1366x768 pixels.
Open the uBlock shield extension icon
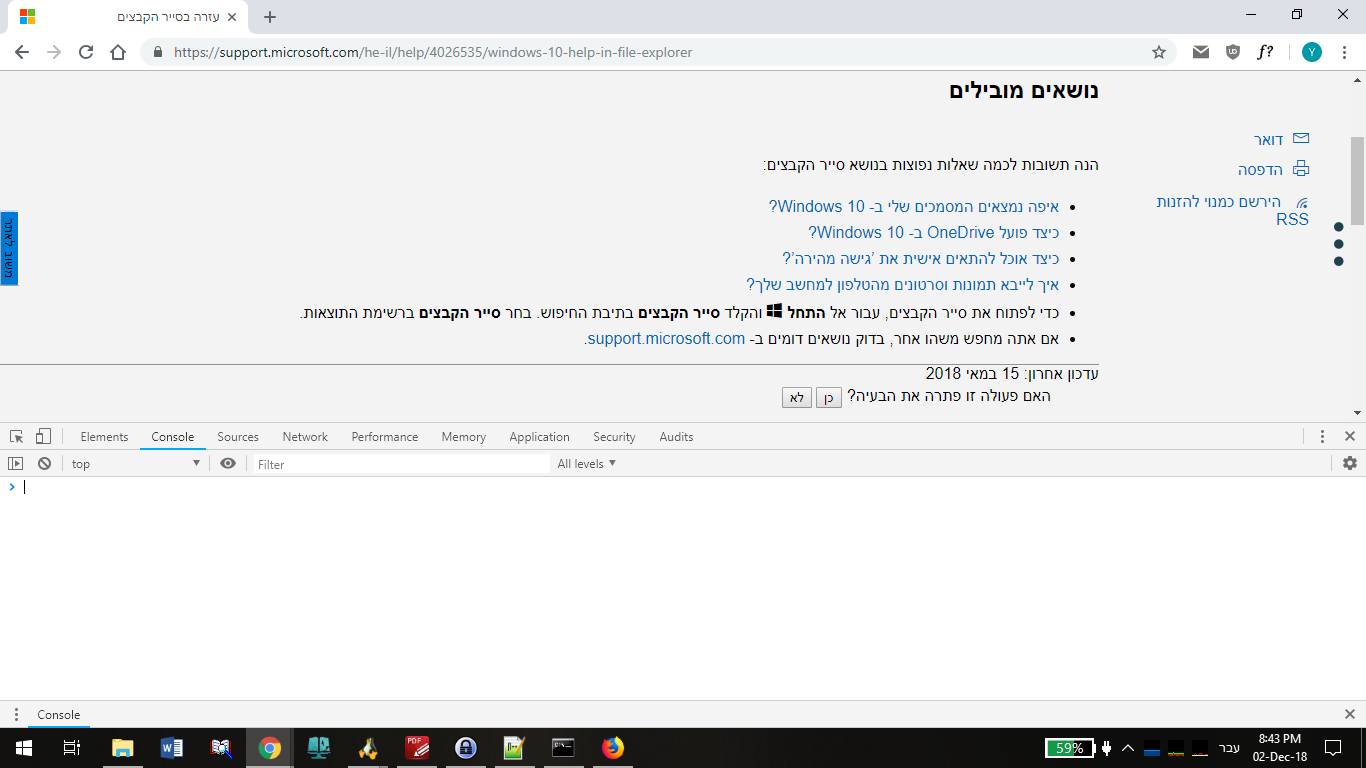[x=1233, y=52]
